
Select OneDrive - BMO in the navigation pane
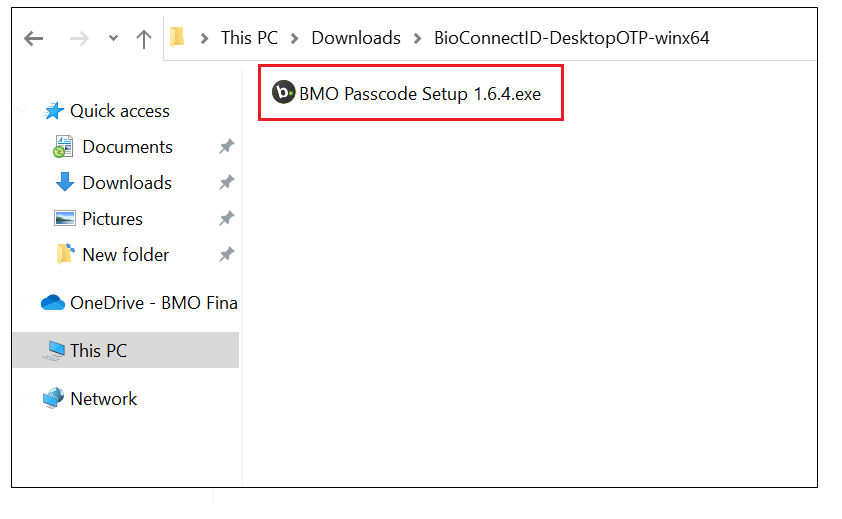tap(153, 303)
